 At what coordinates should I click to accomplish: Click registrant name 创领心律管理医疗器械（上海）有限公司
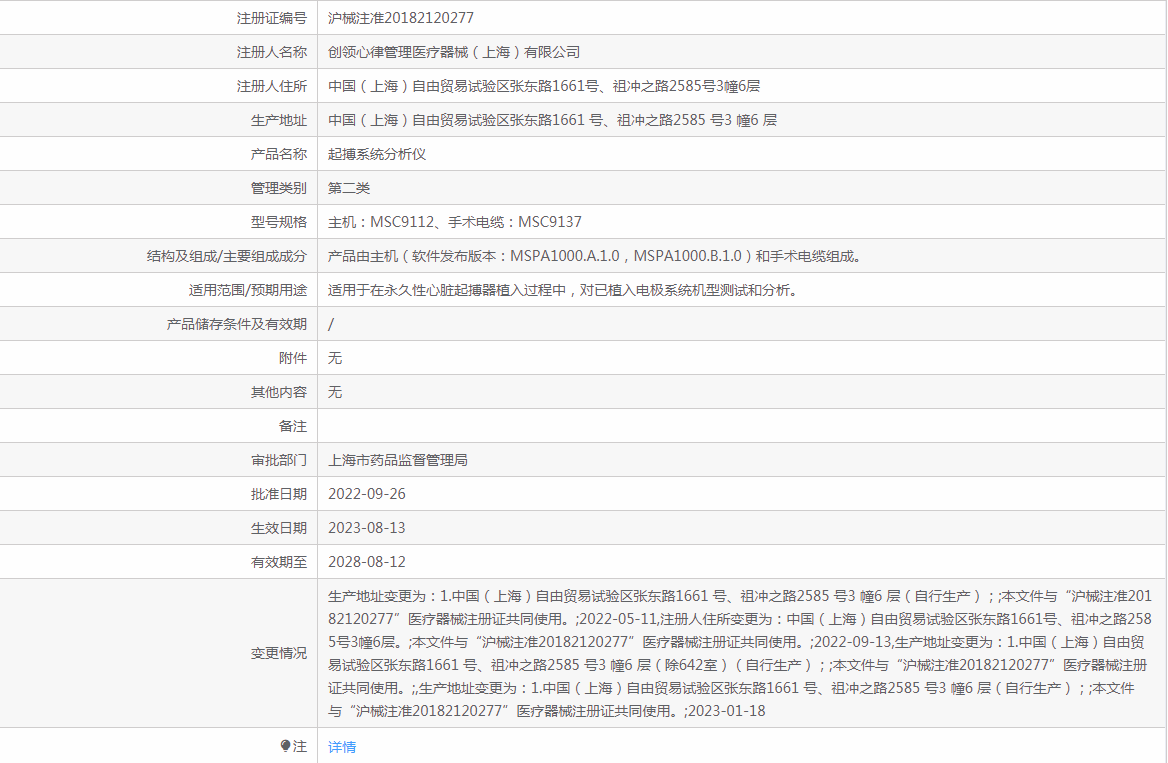pyautogui.click(x=454, y=52)
